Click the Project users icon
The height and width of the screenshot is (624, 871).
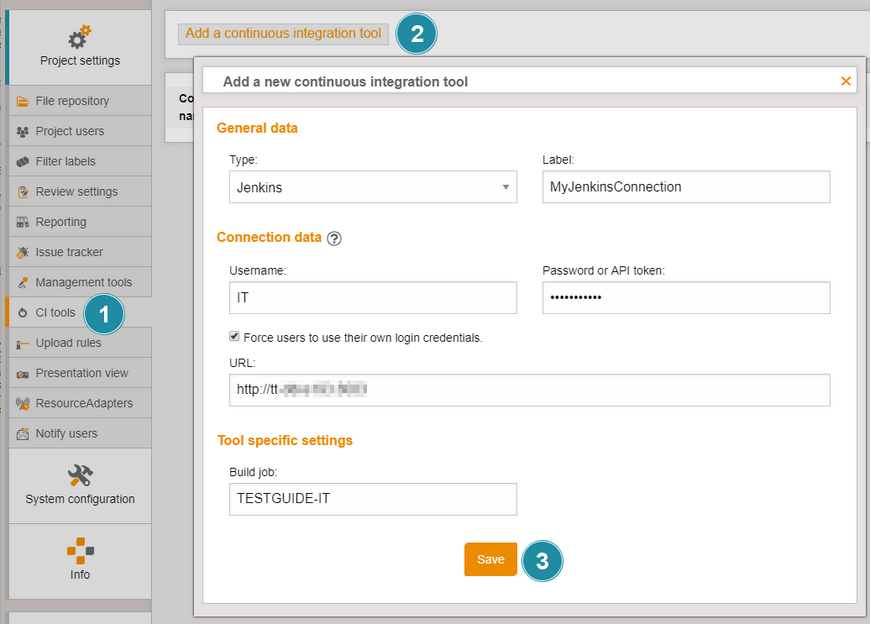click(x=22, y=132)
